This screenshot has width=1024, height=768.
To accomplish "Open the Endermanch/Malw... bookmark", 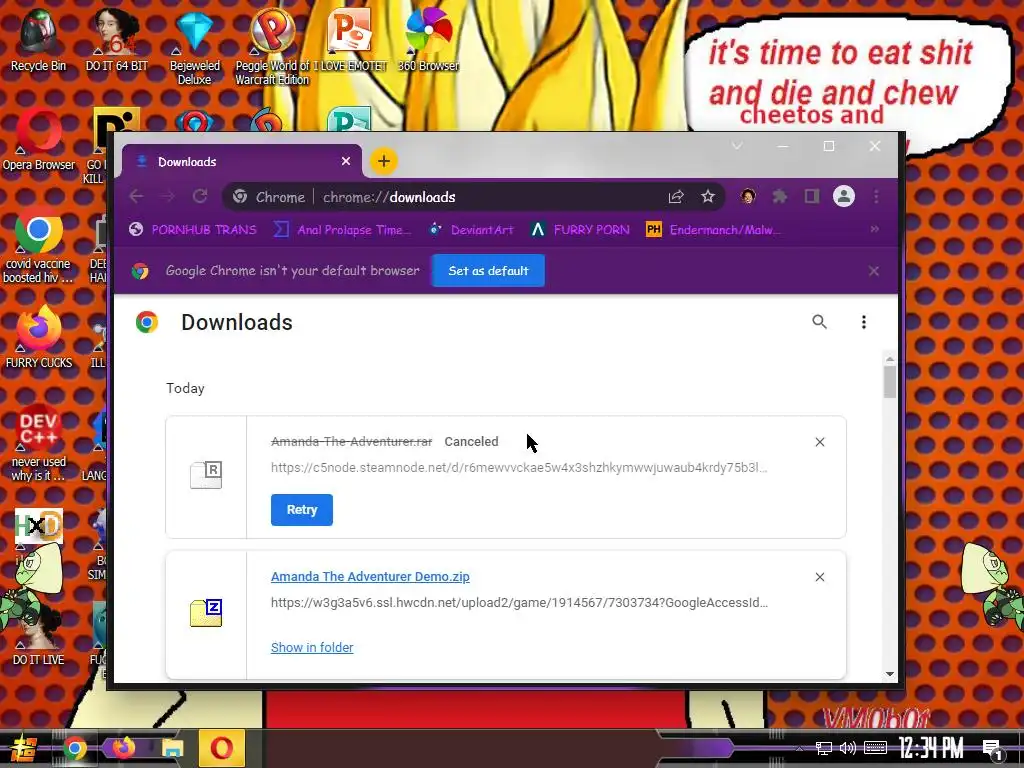I will coord(713,229).
